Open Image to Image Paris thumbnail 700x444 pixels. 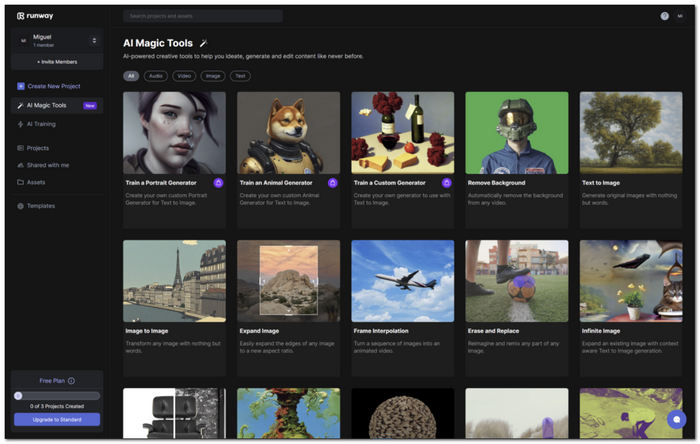175,281
